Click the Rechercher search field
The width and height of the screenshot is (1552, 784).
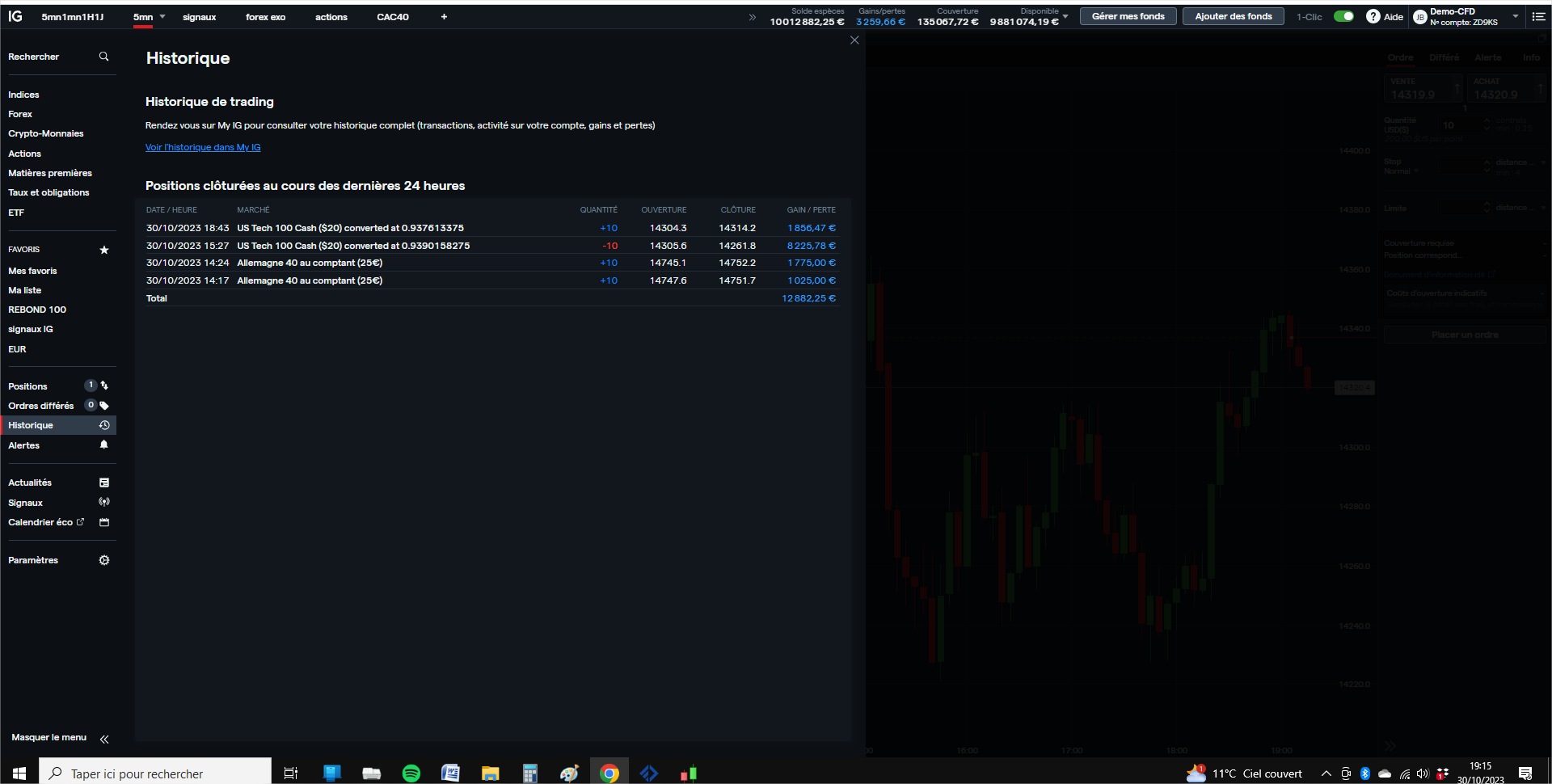(x=58, y=57)
